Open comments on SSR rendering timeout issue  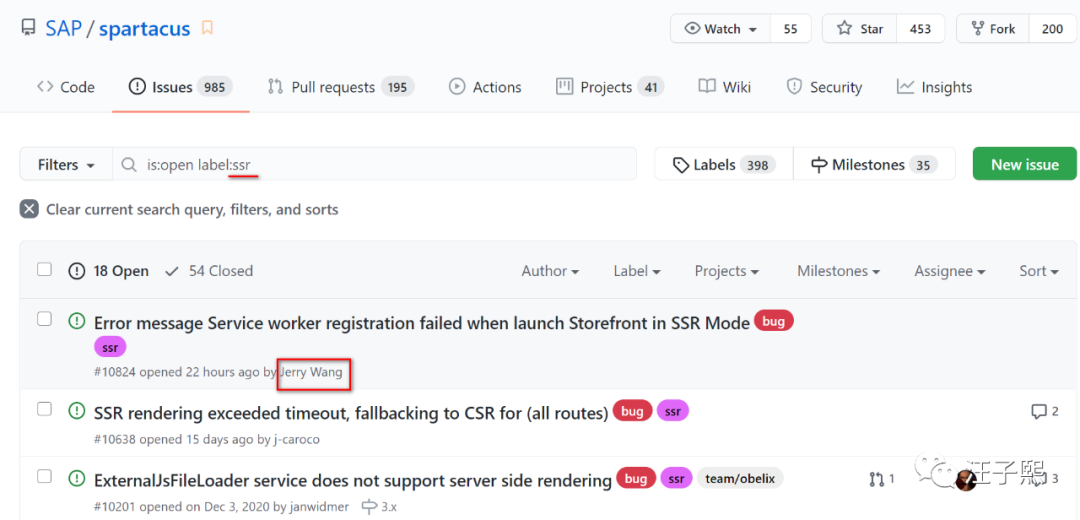[1044, 412]
